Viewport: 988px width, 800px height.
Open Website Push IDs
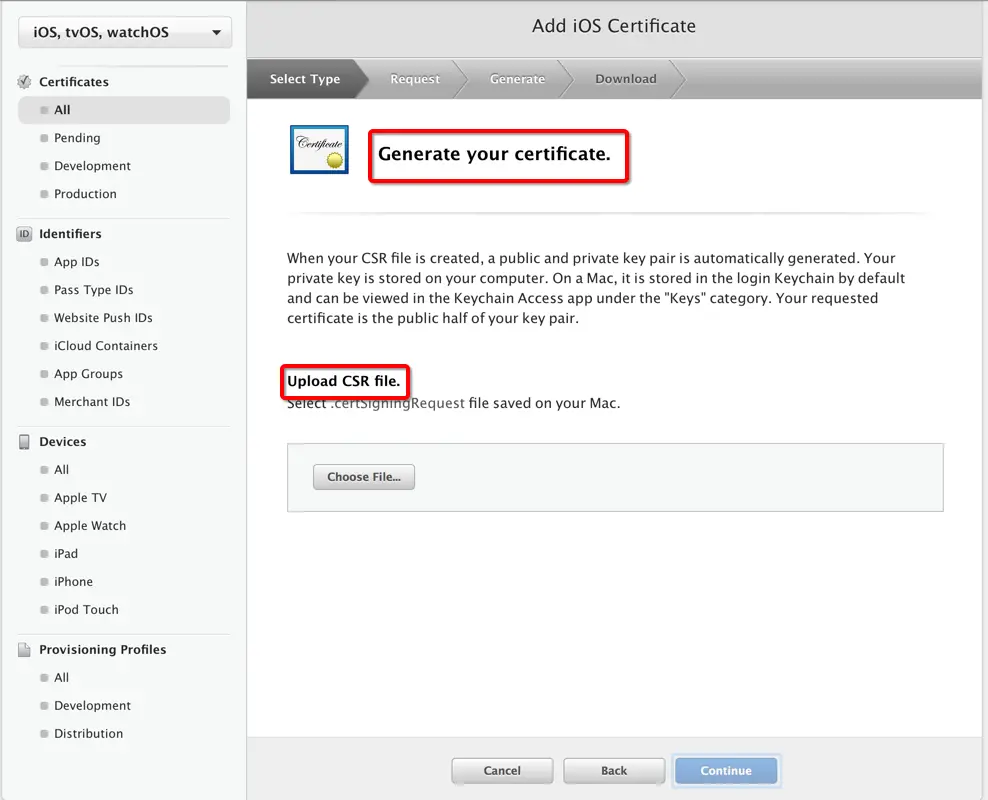click(x=103, y=317)
